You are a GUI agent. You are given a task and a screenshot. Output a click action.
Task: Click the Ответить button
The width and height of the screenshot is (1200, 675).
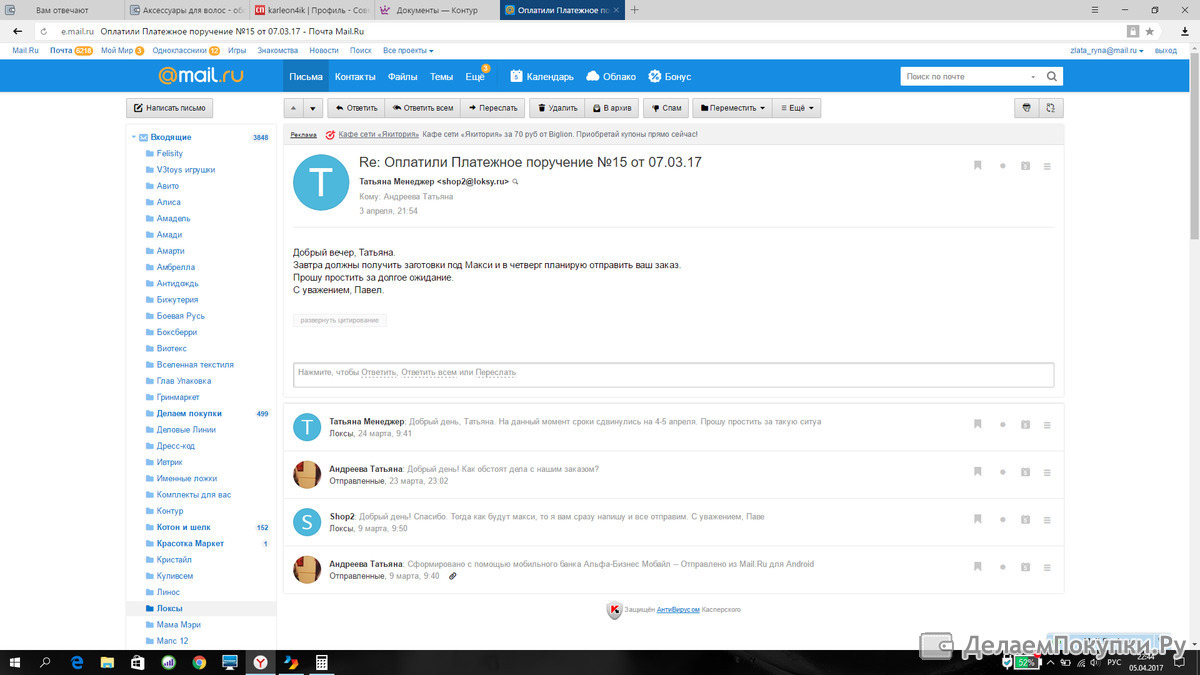[x=355, y=108]
